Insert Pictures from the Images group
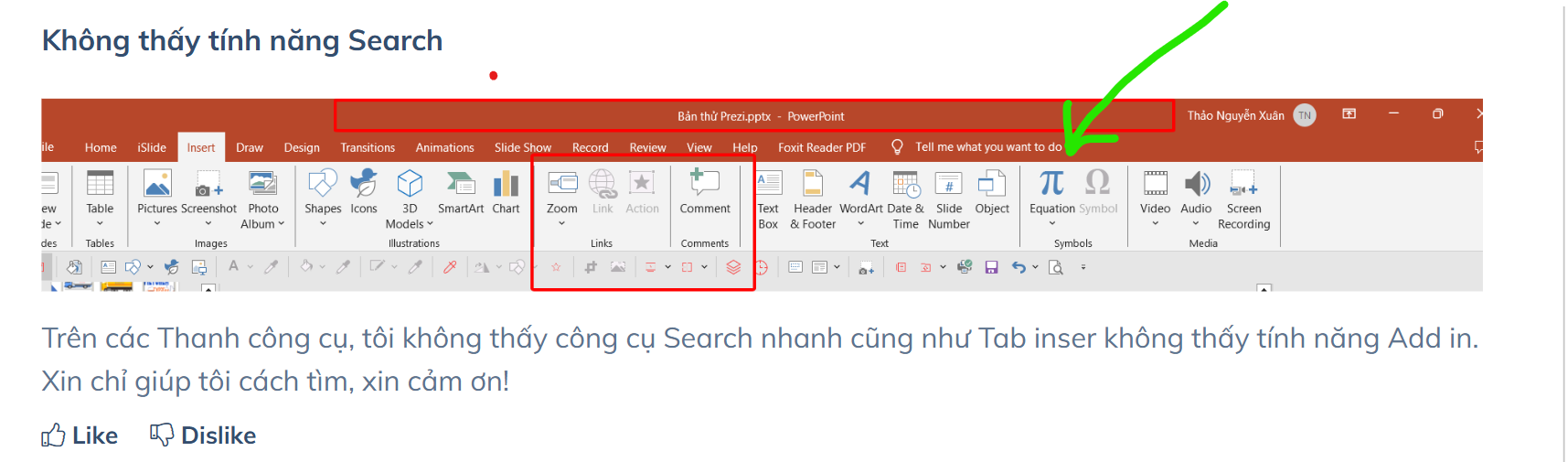Image resolution: width=1568 pixels, height=462 pixels. coord(157,199)
